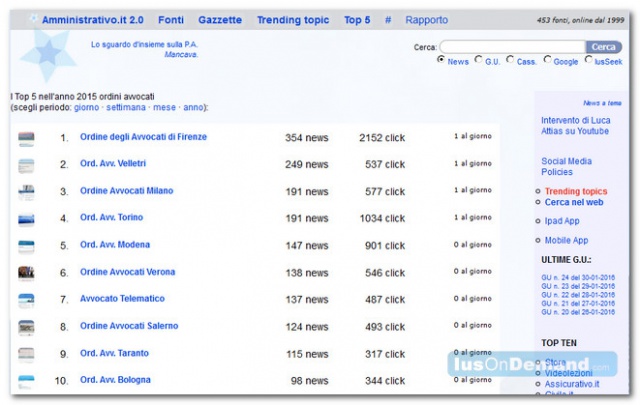Click the News a tema label
The width and height of the screenshot is (640, 405).
pyautogui.click(x=602, y=103)
